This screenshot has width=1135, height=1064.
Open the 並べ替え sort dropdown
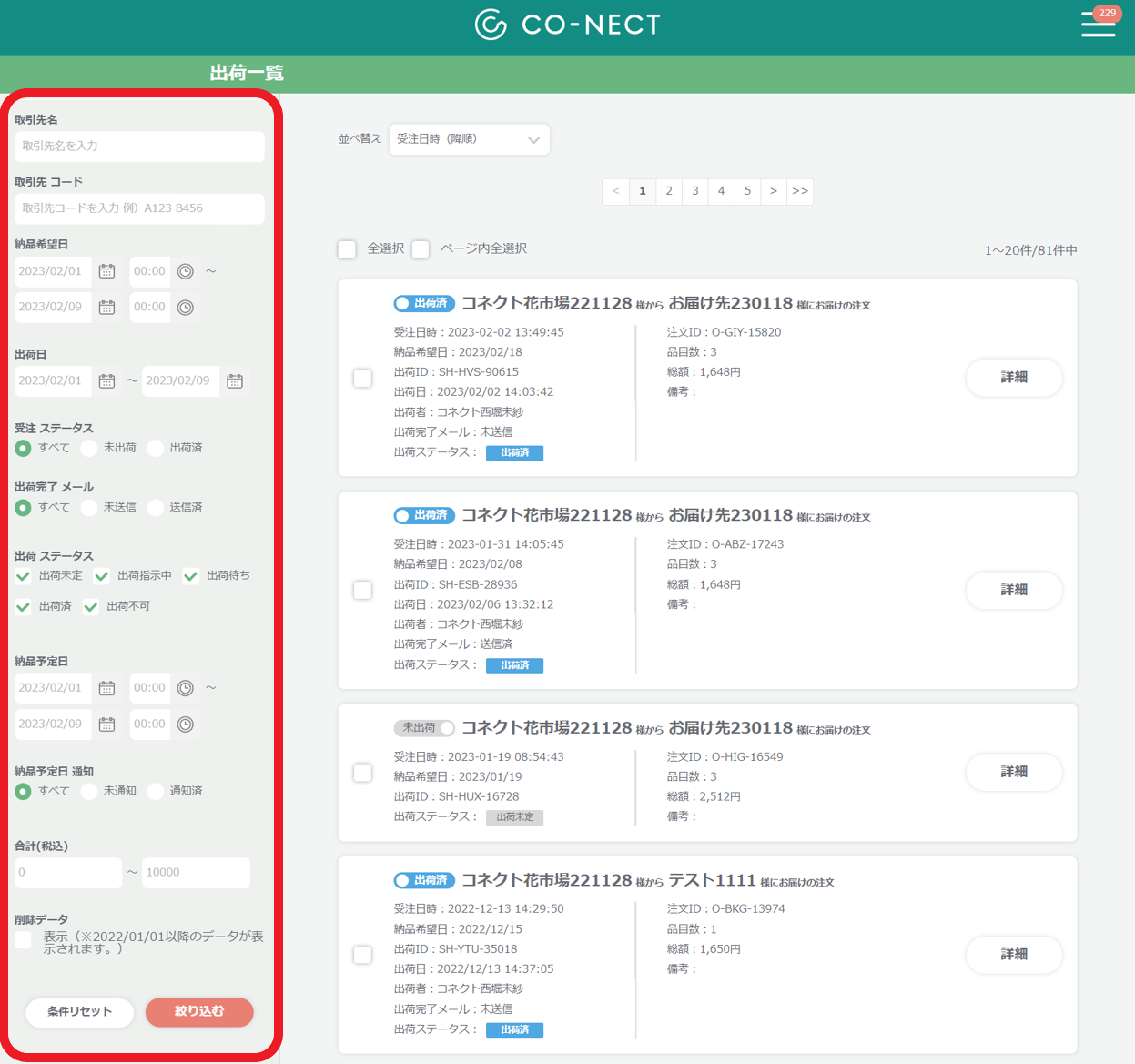pos(469,139)
